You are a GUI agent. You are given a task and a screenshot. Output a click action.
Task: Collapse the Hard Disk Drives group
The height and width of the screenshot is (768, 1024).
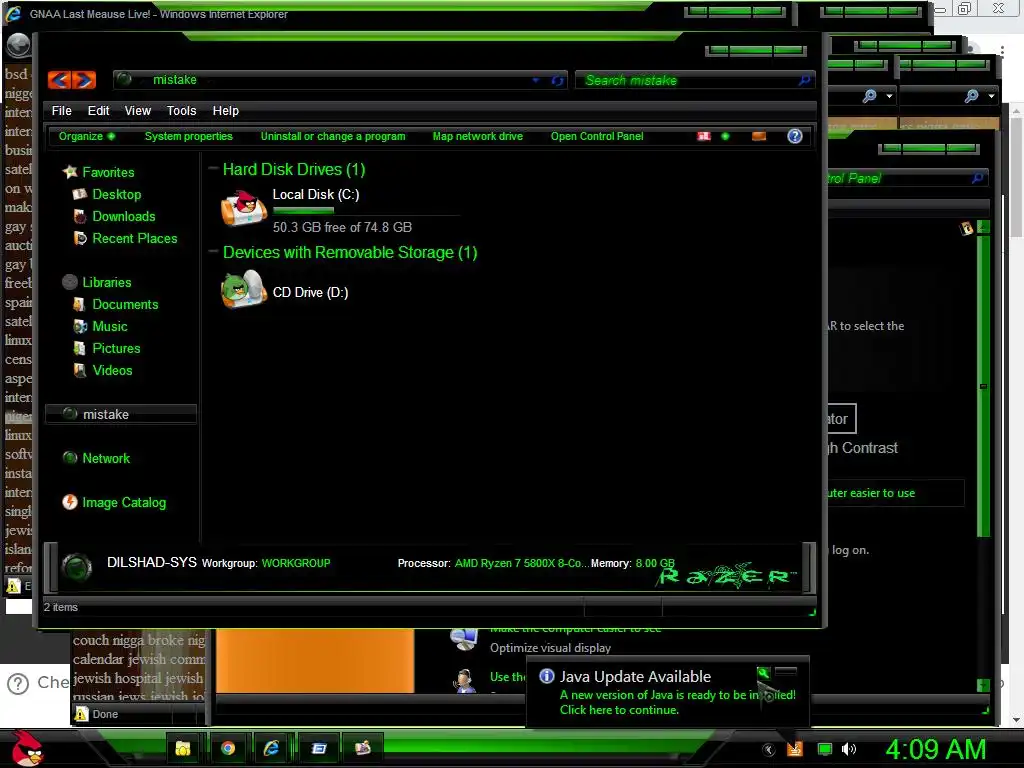(x=214, y=168)
